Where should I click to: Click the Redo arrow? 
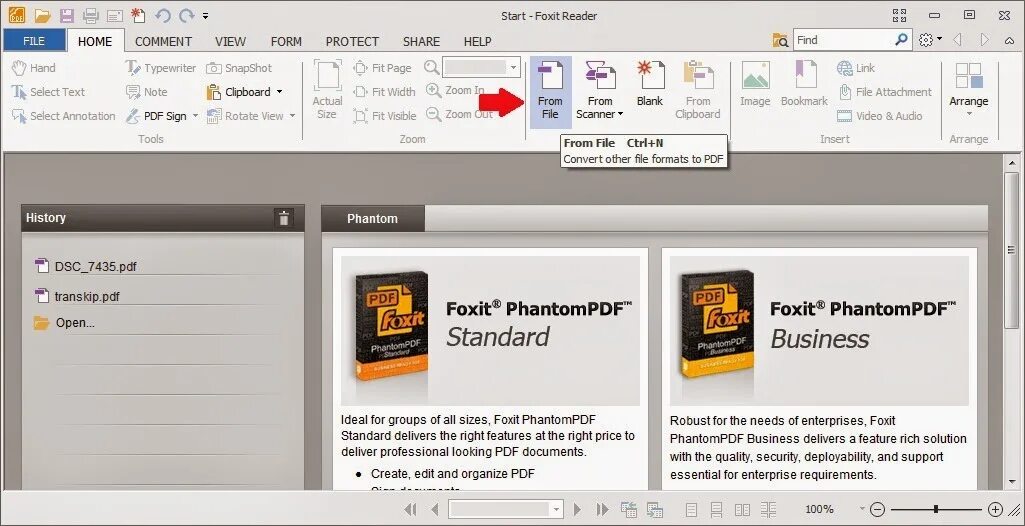tap(187, 14)
